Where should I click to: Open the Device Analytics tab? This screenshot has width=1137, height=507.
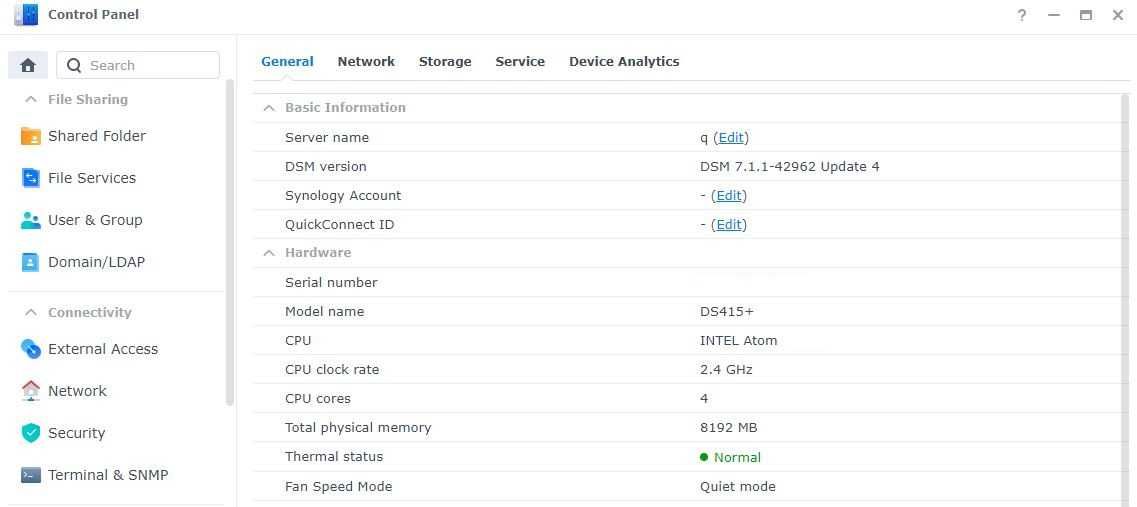[624, 62]
